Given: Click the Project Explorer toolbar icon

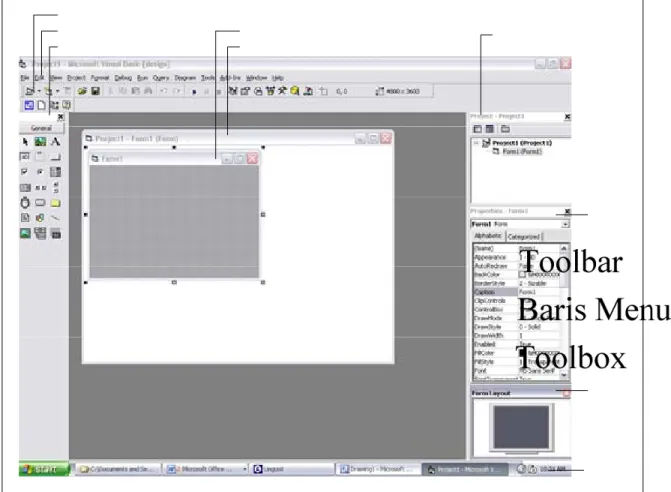Looking at the screenshot, I should tap(233, 91).
